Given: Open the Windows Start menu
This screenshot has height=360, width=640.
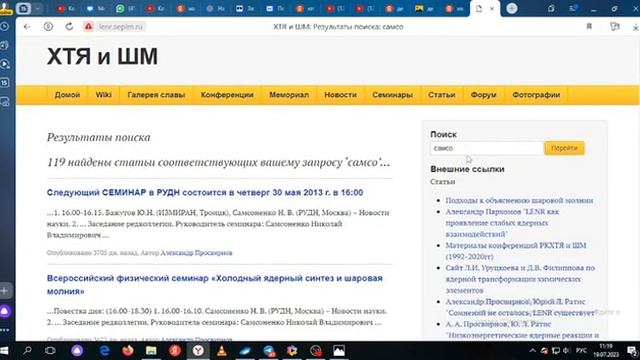Looking at the screenshot, I should click(x=4, y=351).
